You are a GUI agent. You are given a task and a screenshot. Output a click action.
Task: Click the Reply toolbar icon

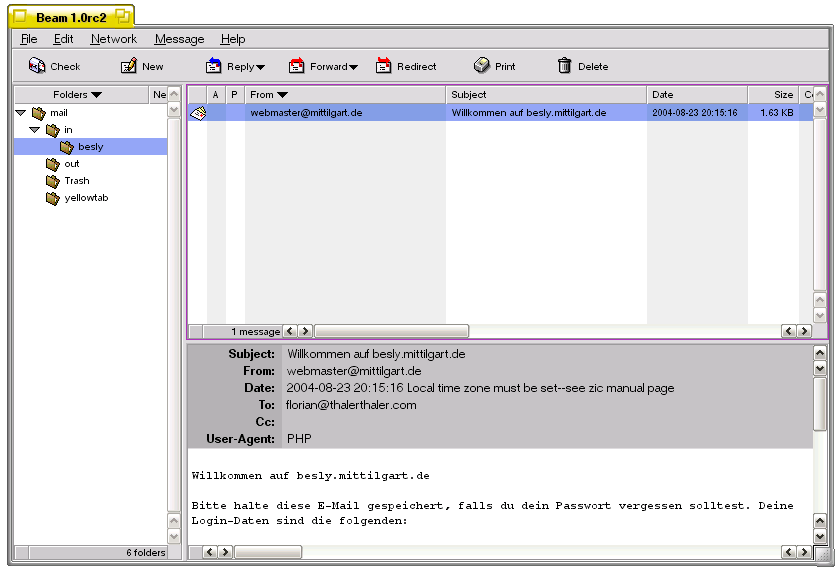pyautogui.click(x=214, y=66)
